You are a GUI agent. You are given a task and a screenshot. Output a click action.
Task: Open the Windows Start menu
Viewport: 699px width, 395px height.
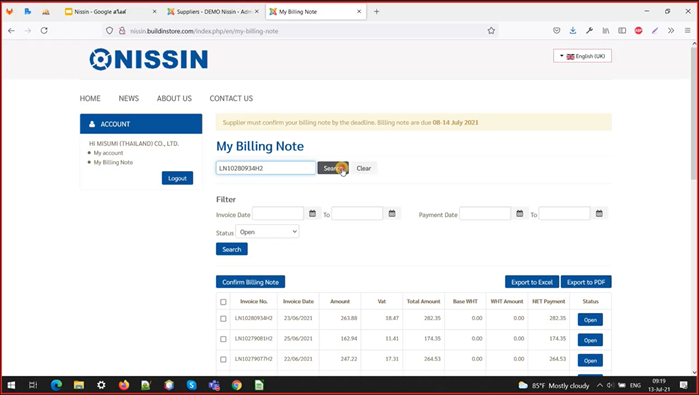pos(11,385)
